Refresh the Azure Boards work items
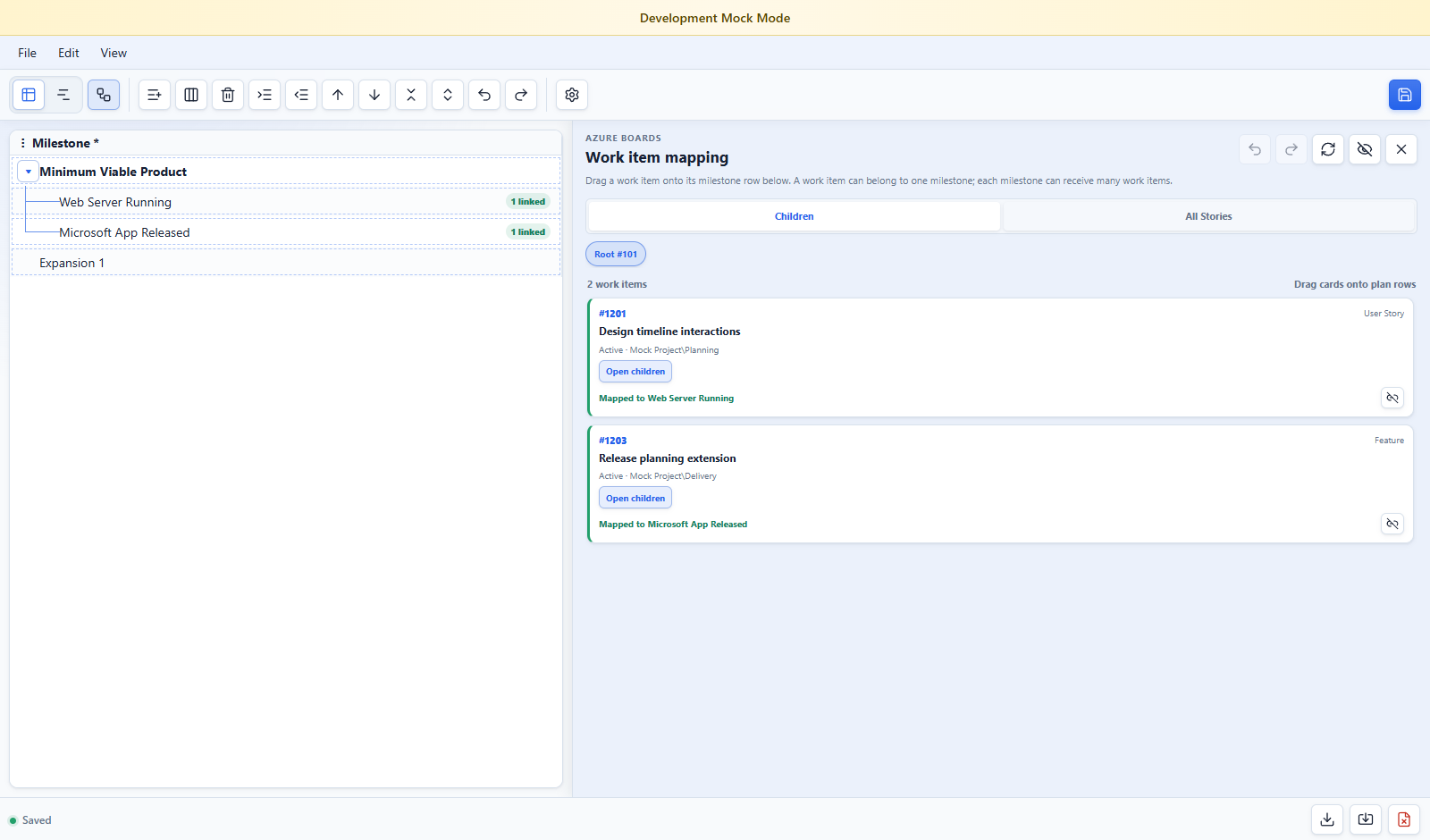 point(1328,149)
